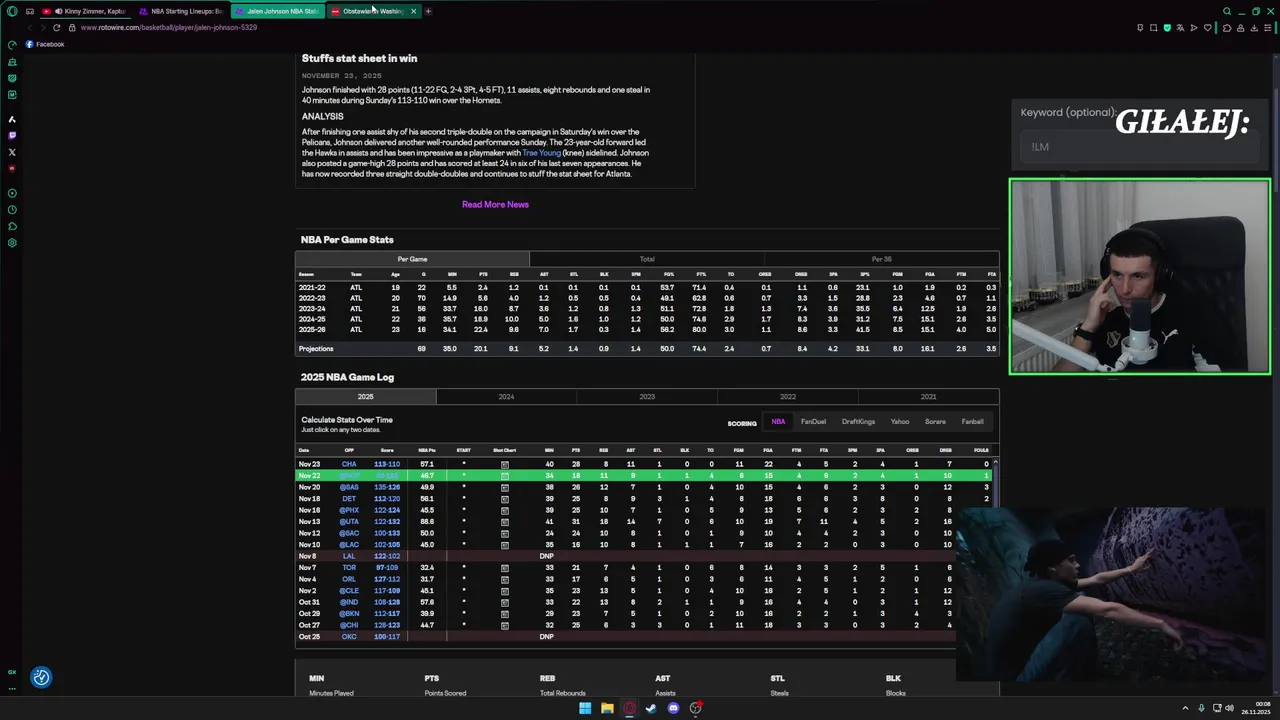The width and height of the screenshot is (1280, 720).
Task: Choose FanDuel scoring option
Action: (813, 422)
